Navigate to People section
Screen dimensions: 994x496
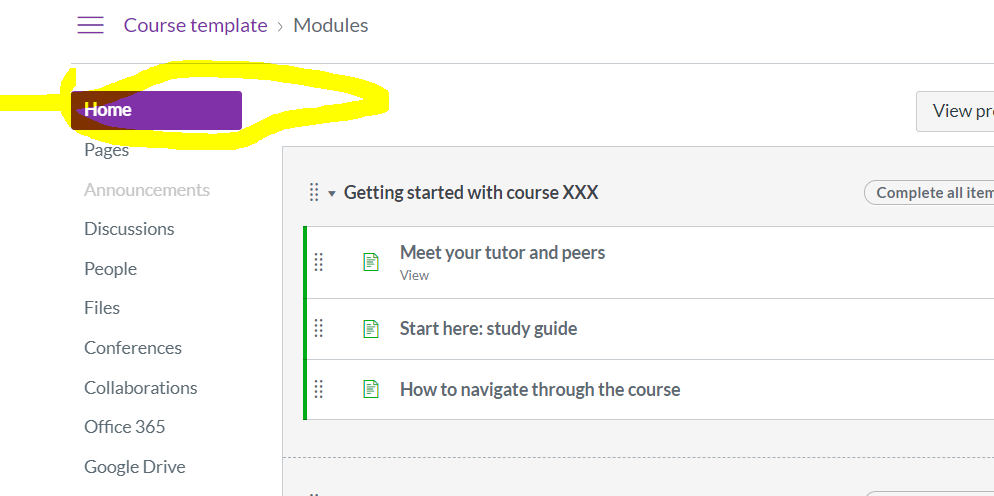pos(110,269)
